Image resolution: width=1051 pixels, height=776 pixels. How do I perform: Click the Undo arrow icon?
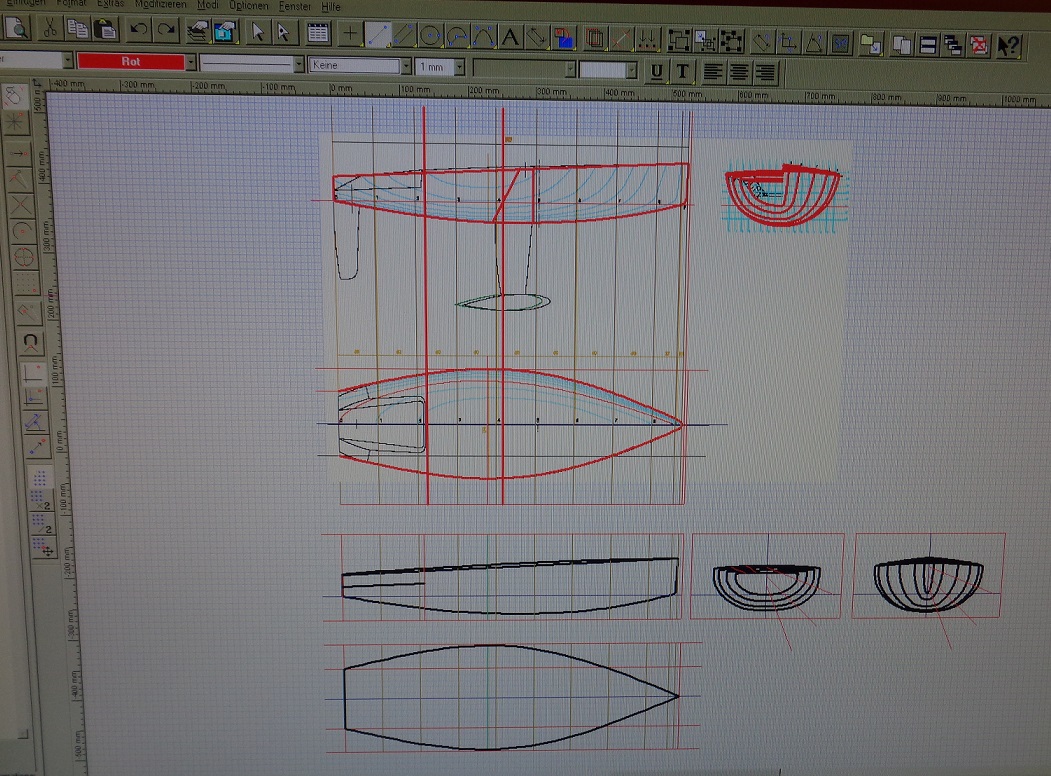138,31
